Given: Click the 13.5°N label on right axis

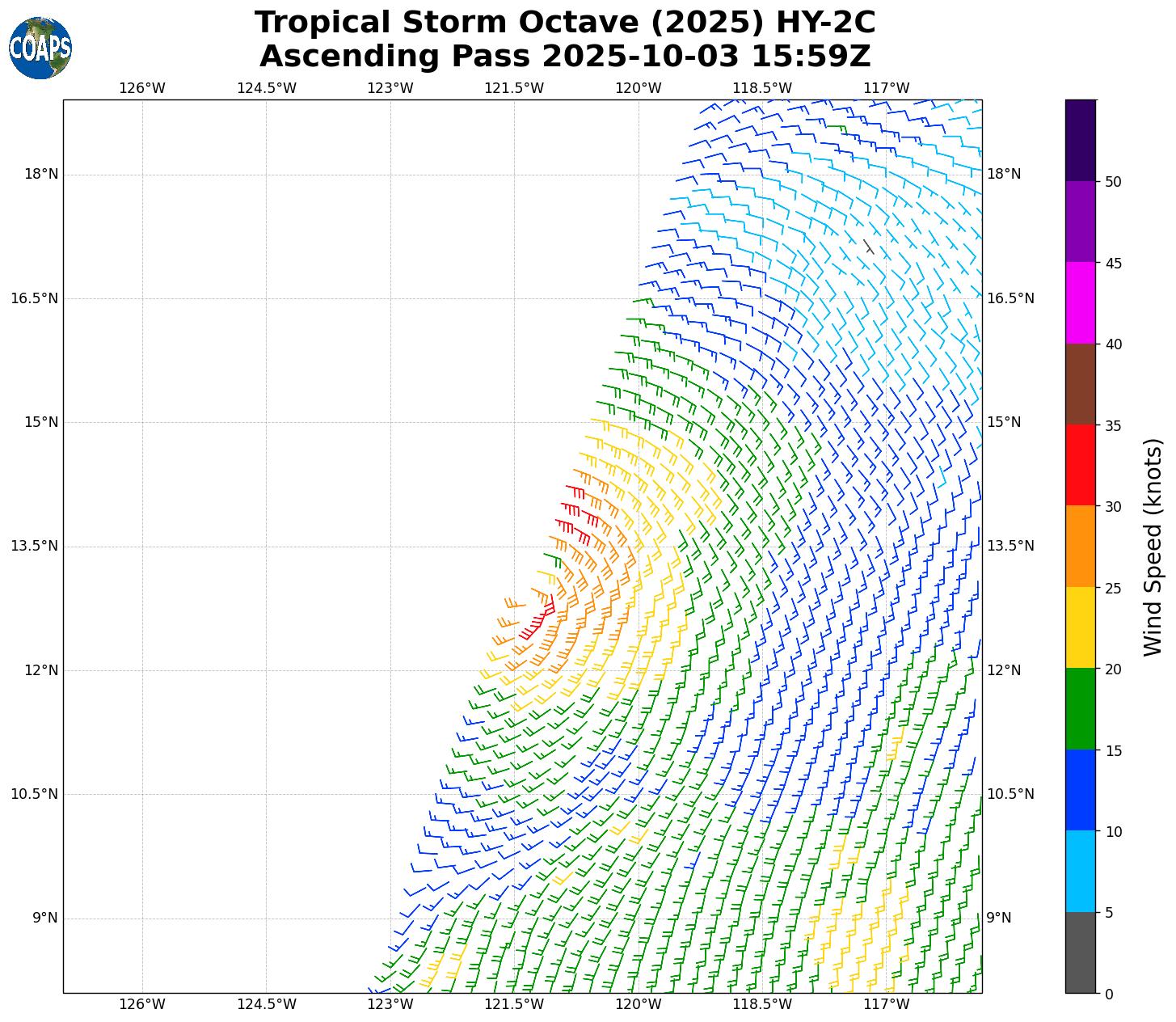Looking at the screenshot, I should pyautogui.click(x=1010, y=546).
